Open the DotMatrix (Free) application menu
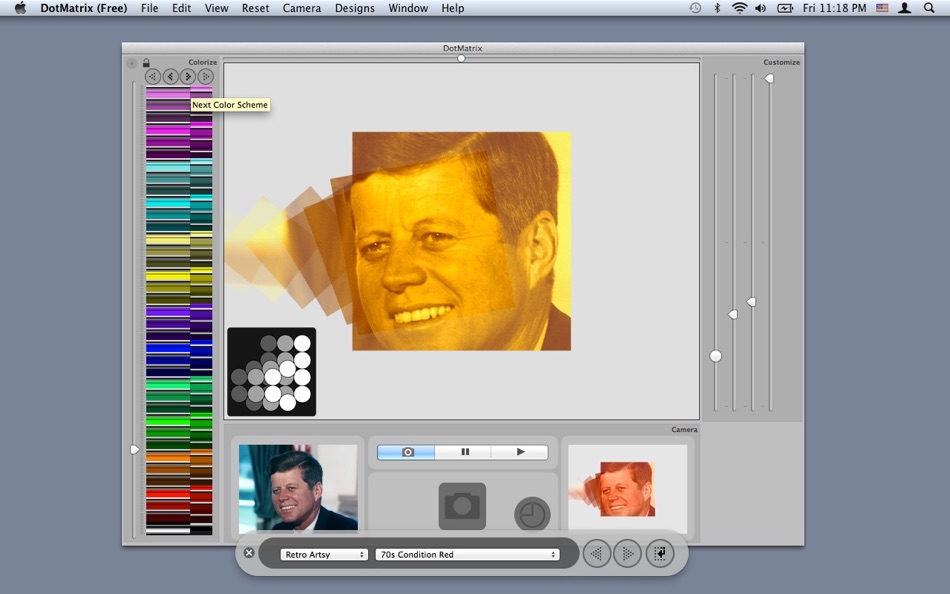This screenshot has height=594, width=950. (x=84, y=8)
